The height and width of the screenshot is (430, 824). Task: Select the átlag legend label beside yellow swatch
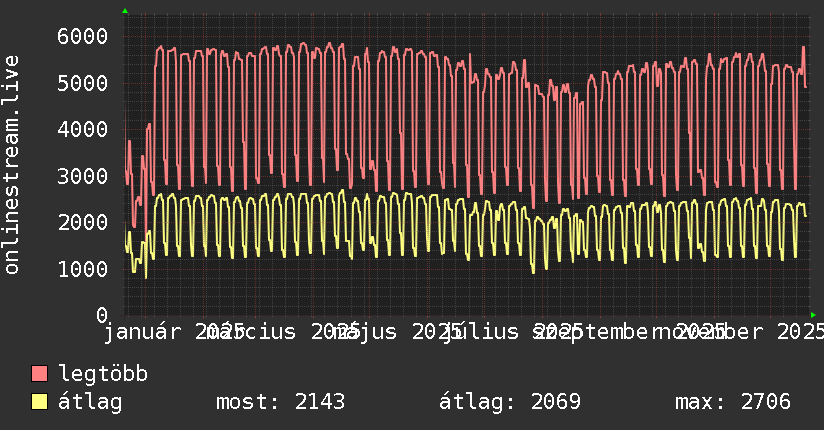coord(90,402)
